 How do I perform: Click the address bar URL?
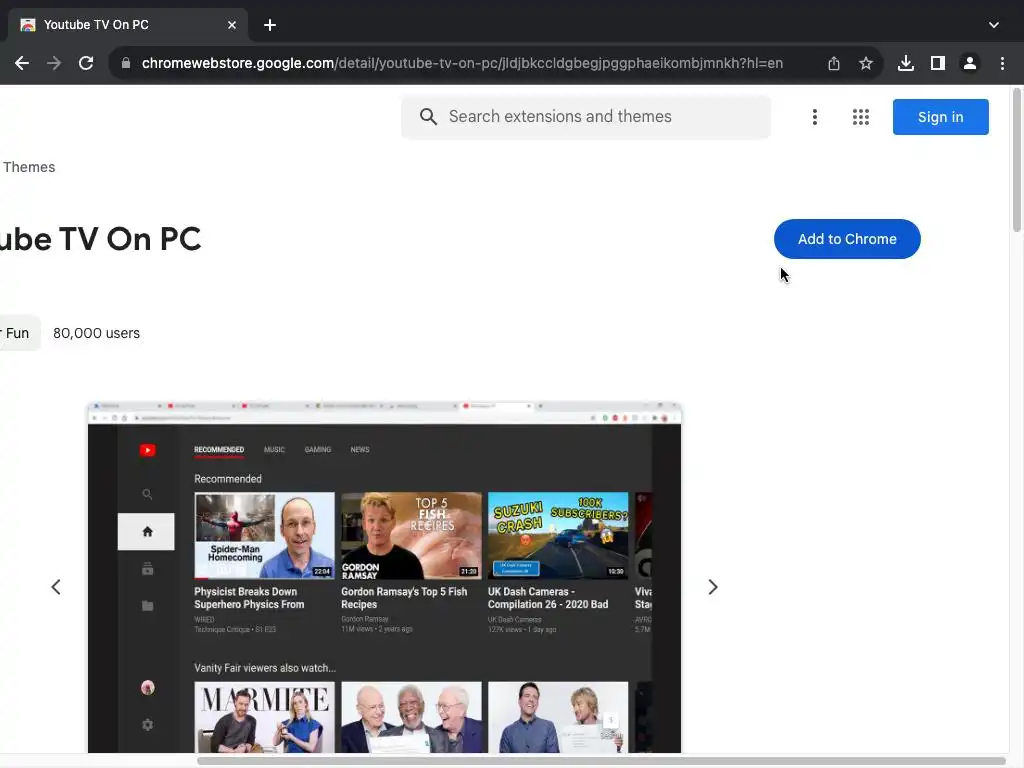tap(462, 63)
